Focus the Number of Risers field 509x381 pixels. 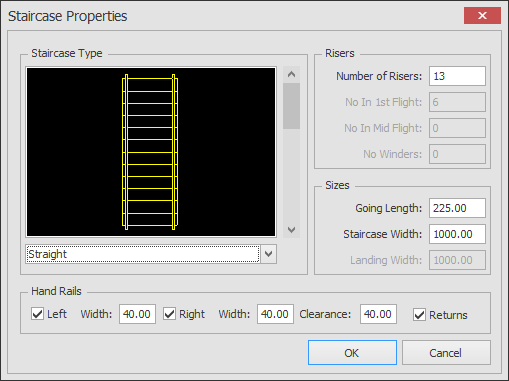coord(457,76)
